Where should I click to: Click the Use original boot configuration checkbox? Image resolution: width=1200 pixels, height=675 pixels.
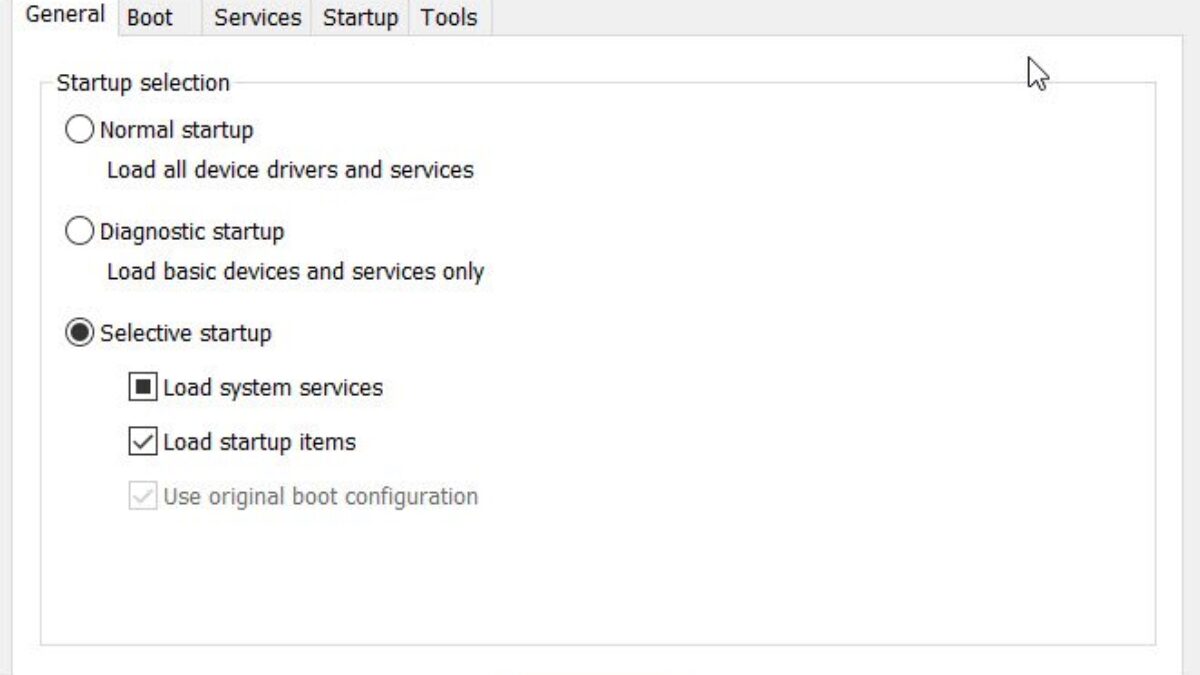[143, 496]
